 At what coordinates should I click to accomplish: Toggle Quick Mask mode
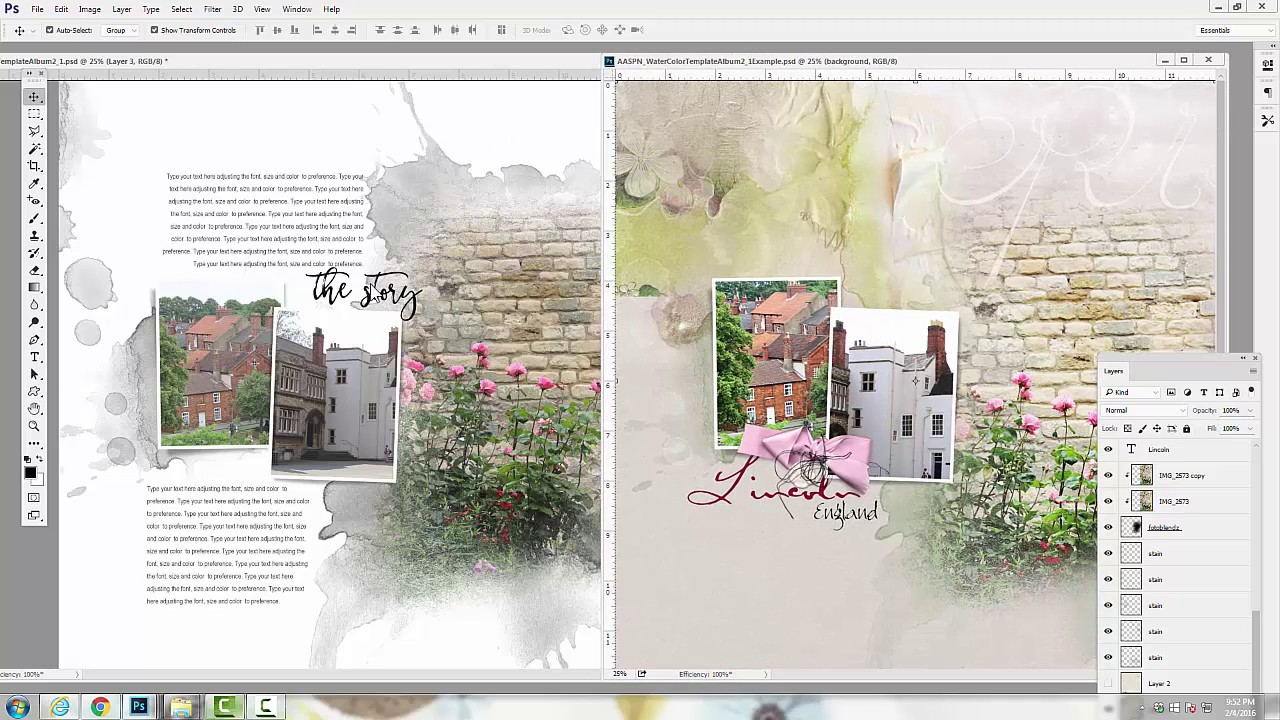coord(34,497)
